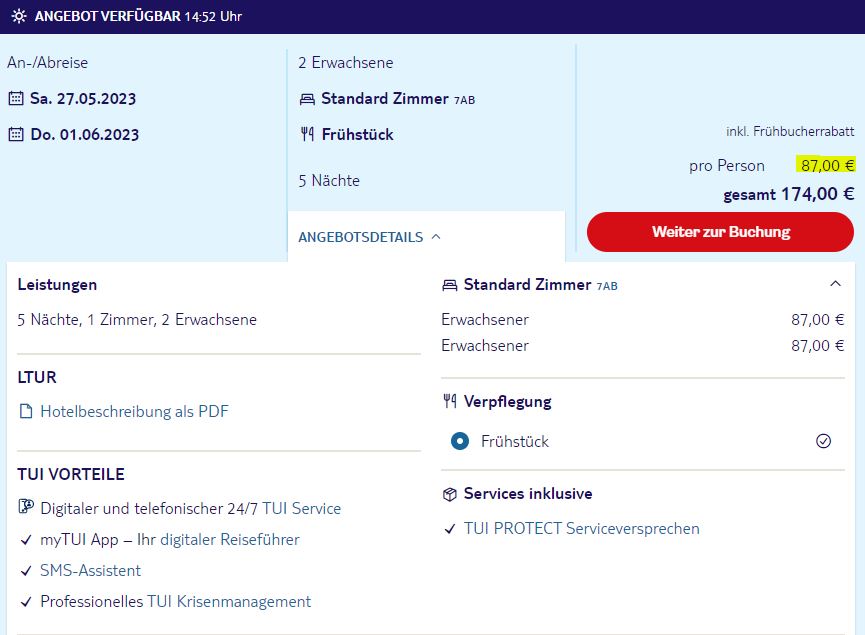This screenshot has width=865, height=635.
Task: Click the bed icon in the Standard Zimmer details header
Action: tap(450, 285)
